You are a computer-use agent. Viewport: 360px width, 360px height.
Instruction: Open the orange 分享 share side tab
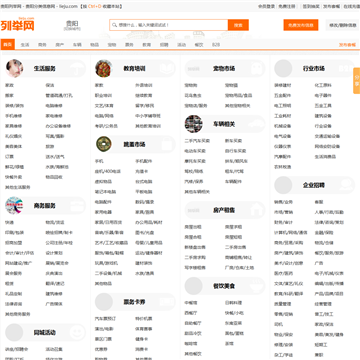pyautogui.click(x=357, y=81)
